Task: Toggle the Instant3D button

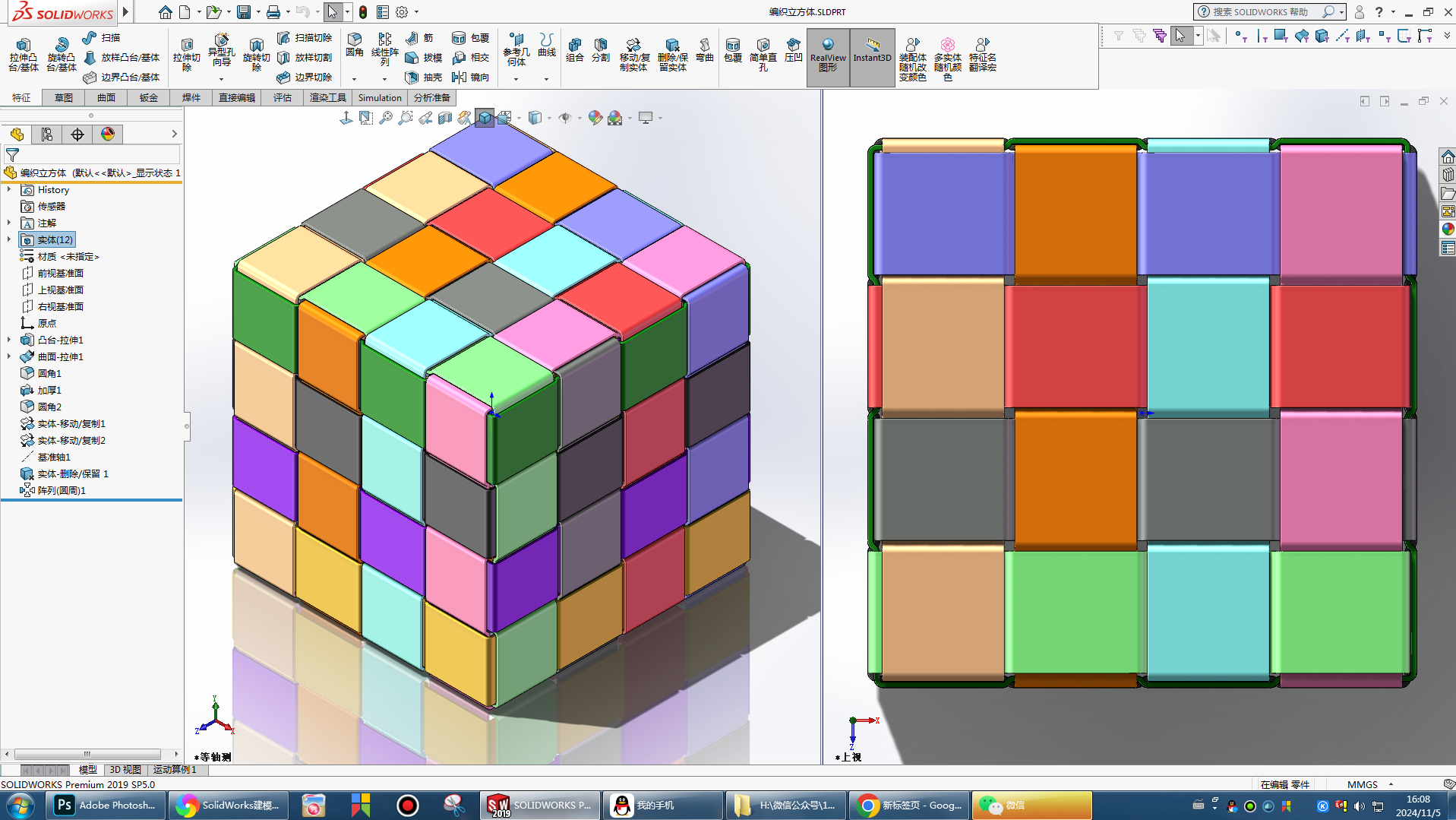Action: [x=872, y=57]
